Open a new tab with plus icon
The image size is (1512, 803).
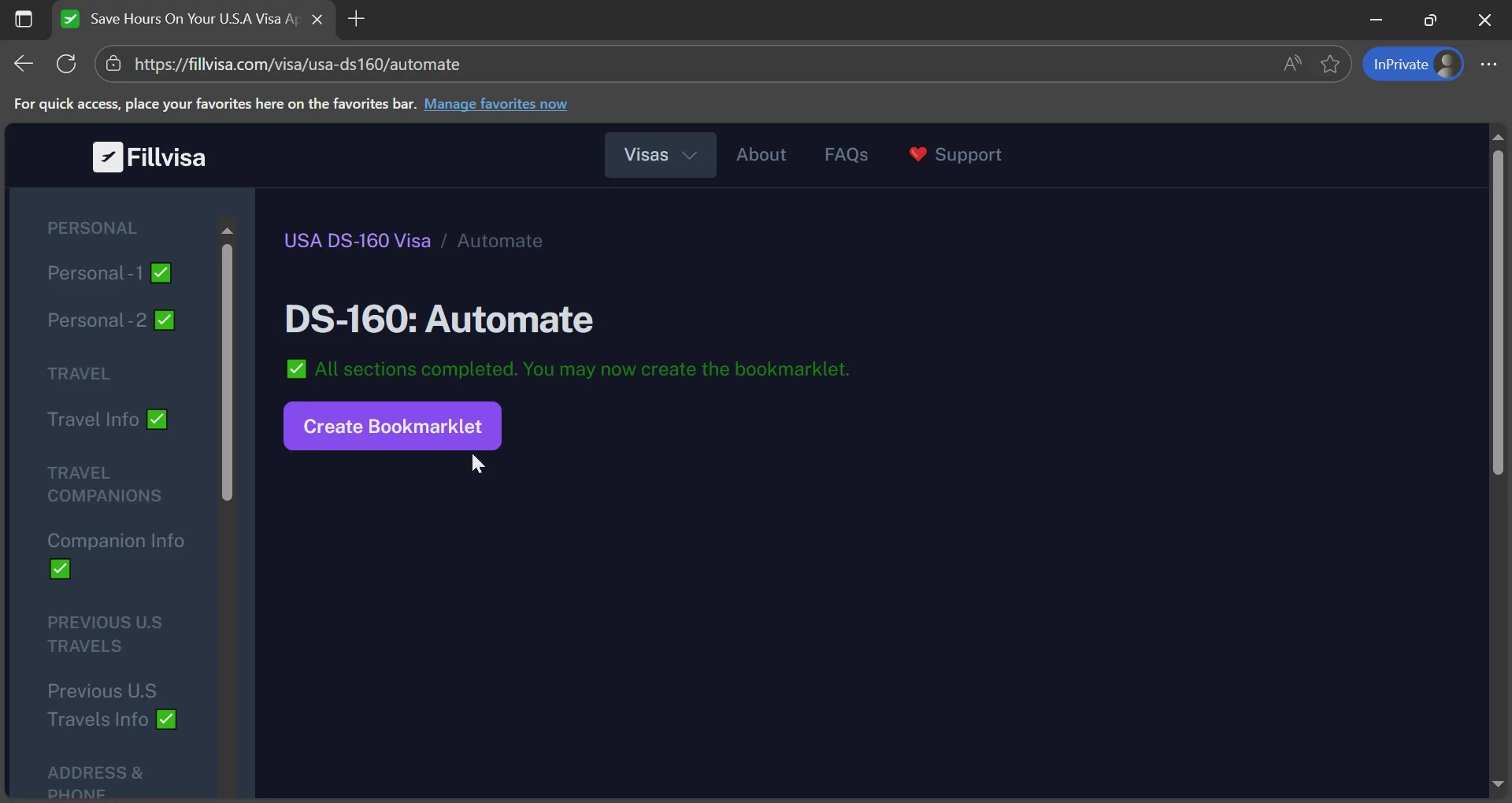(356, 19)
